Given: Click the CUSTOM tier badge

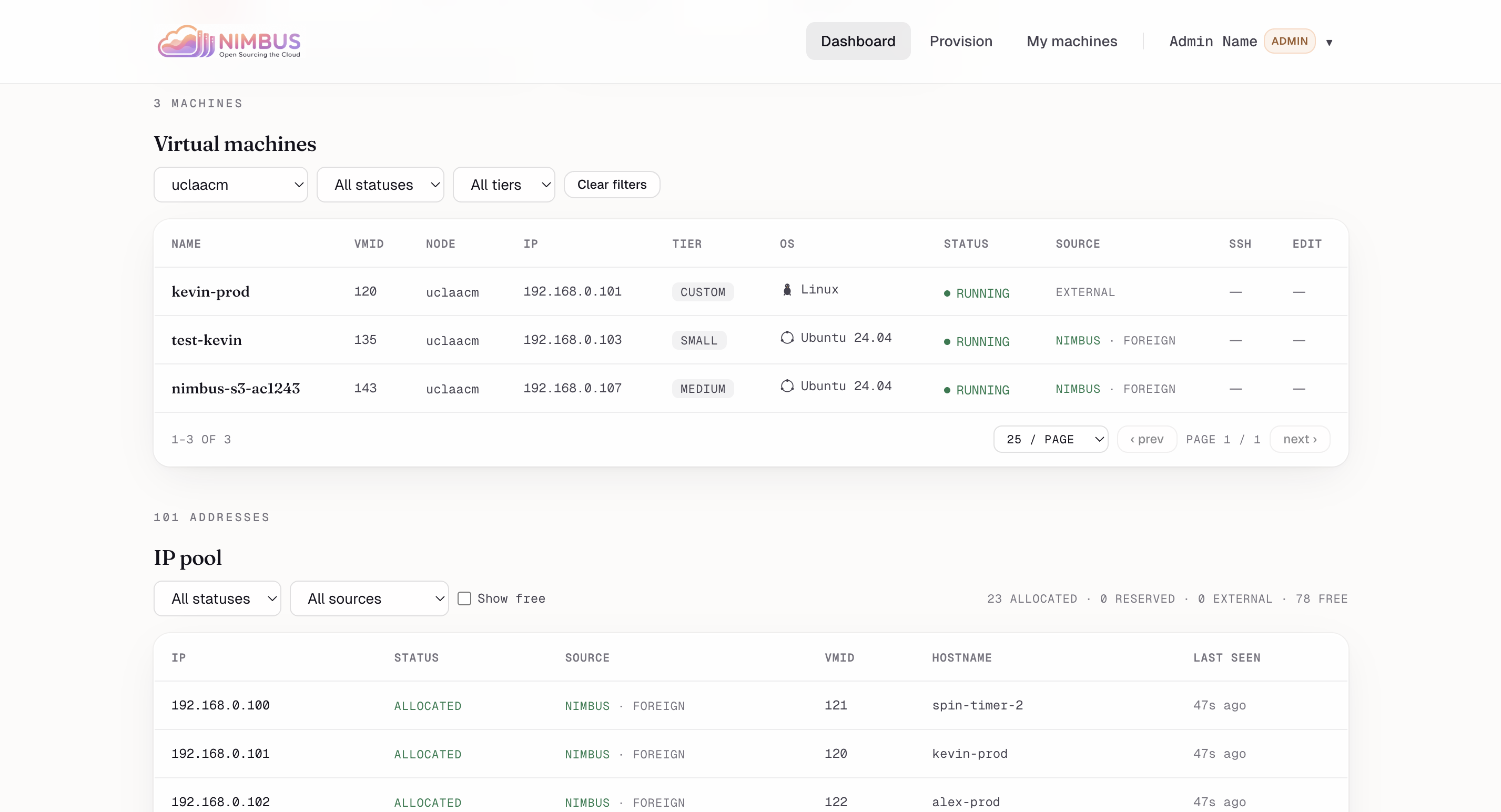Looking at the screenshot, I should point(702,292).
